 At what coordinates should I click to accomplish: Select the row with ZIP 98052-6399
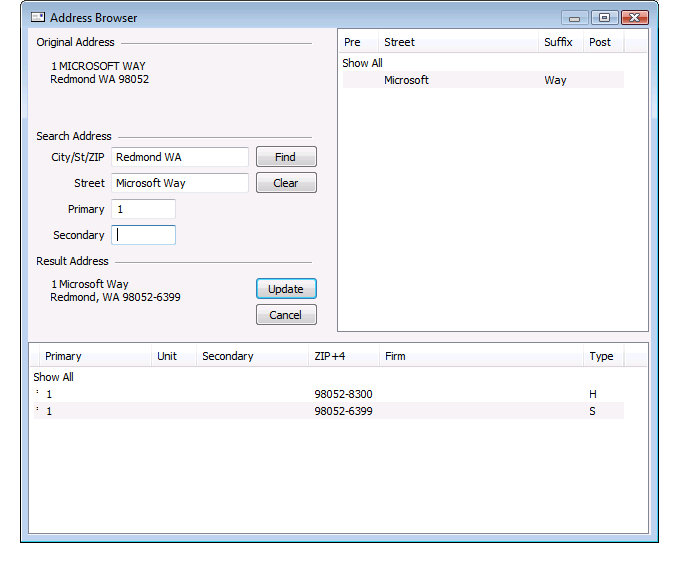pyautogui.click(x=329, y=411)
